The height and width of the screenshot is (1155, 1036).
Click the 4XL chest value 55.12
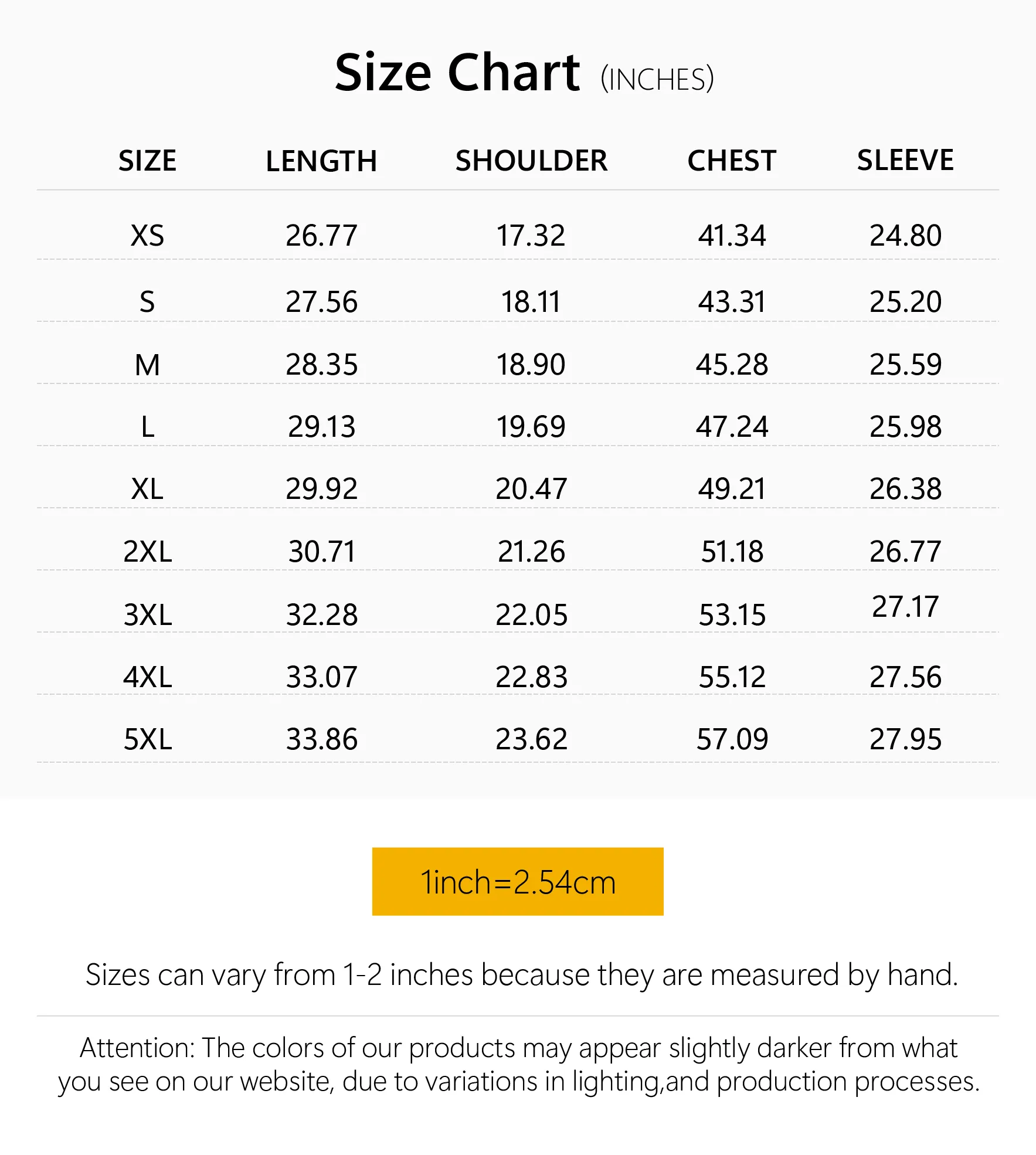(732, 677)
